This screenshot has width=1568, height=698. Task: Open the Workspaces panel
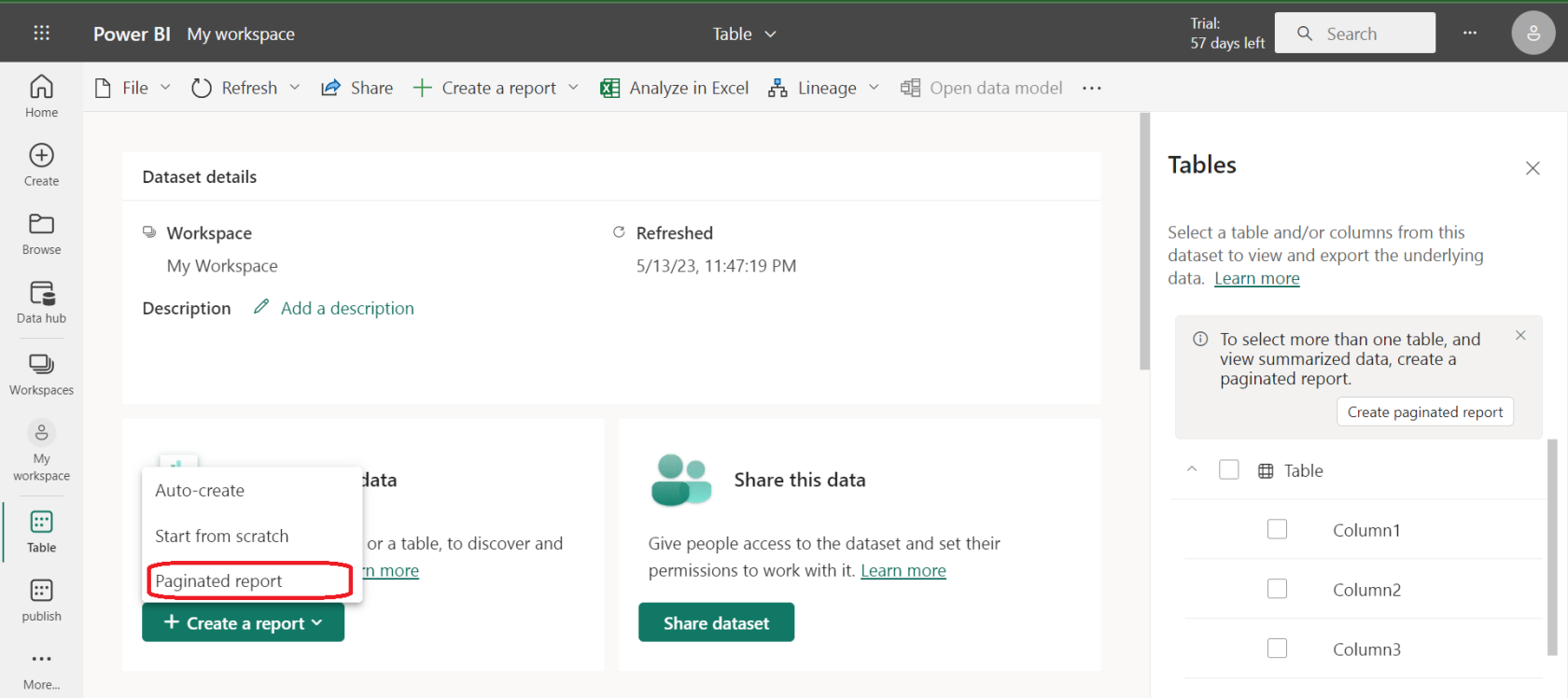pos(41,374)
